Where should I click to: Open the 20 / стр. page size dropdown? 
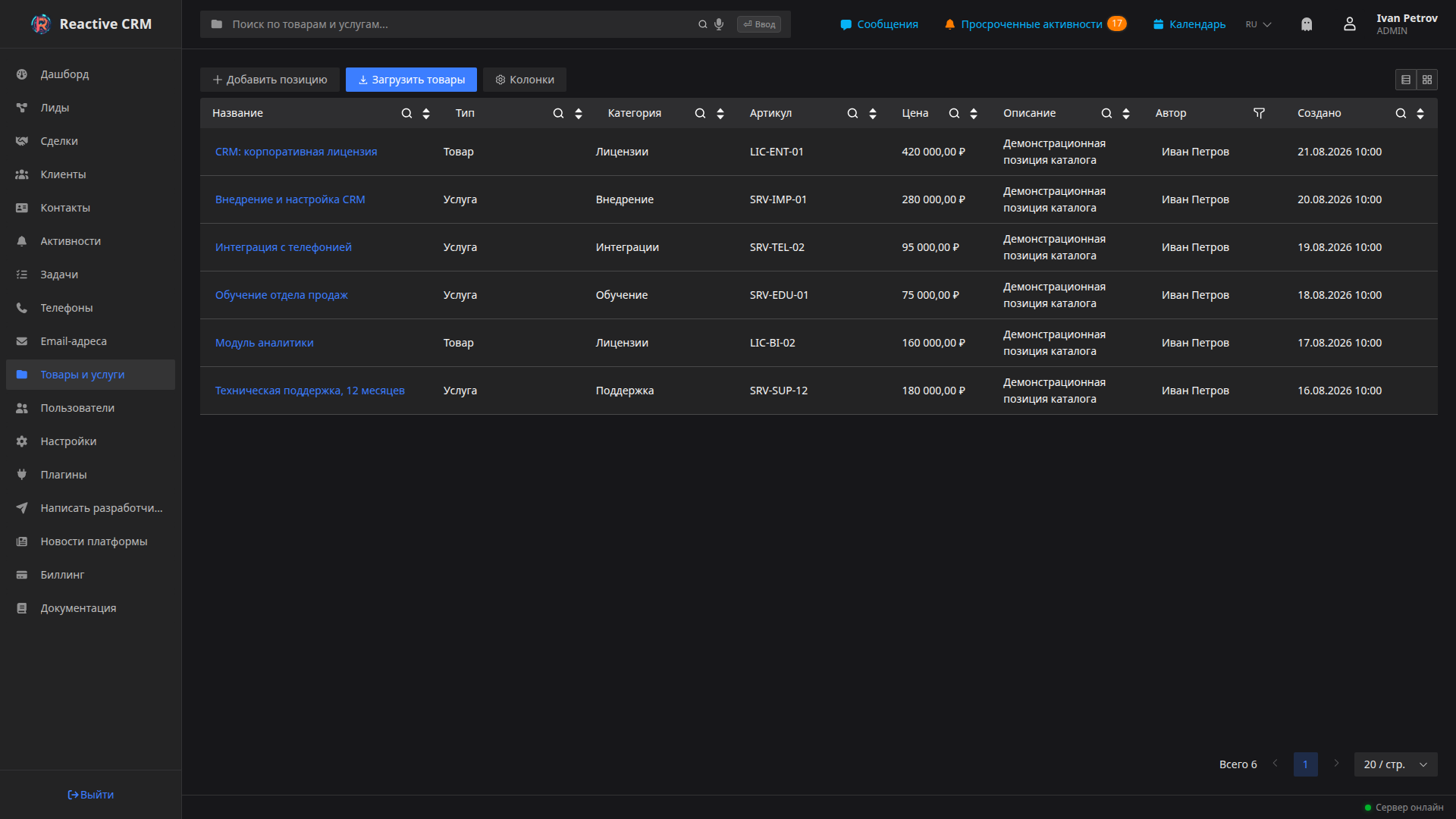click(x=1395, y=764)
